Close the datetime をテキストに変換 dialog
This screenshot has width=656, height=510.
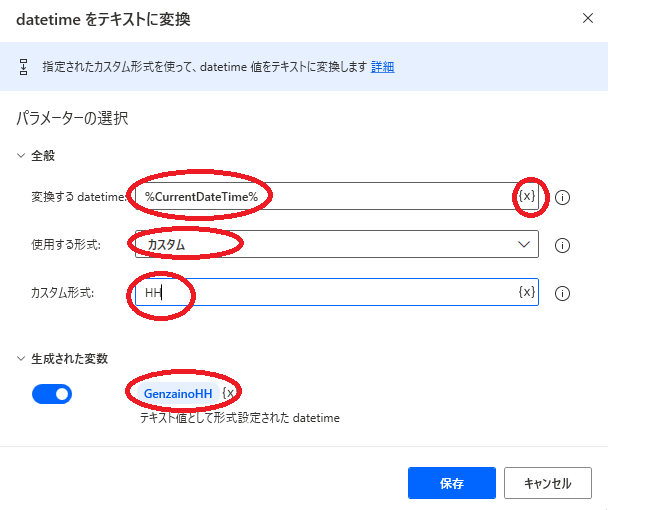[588, 18]
